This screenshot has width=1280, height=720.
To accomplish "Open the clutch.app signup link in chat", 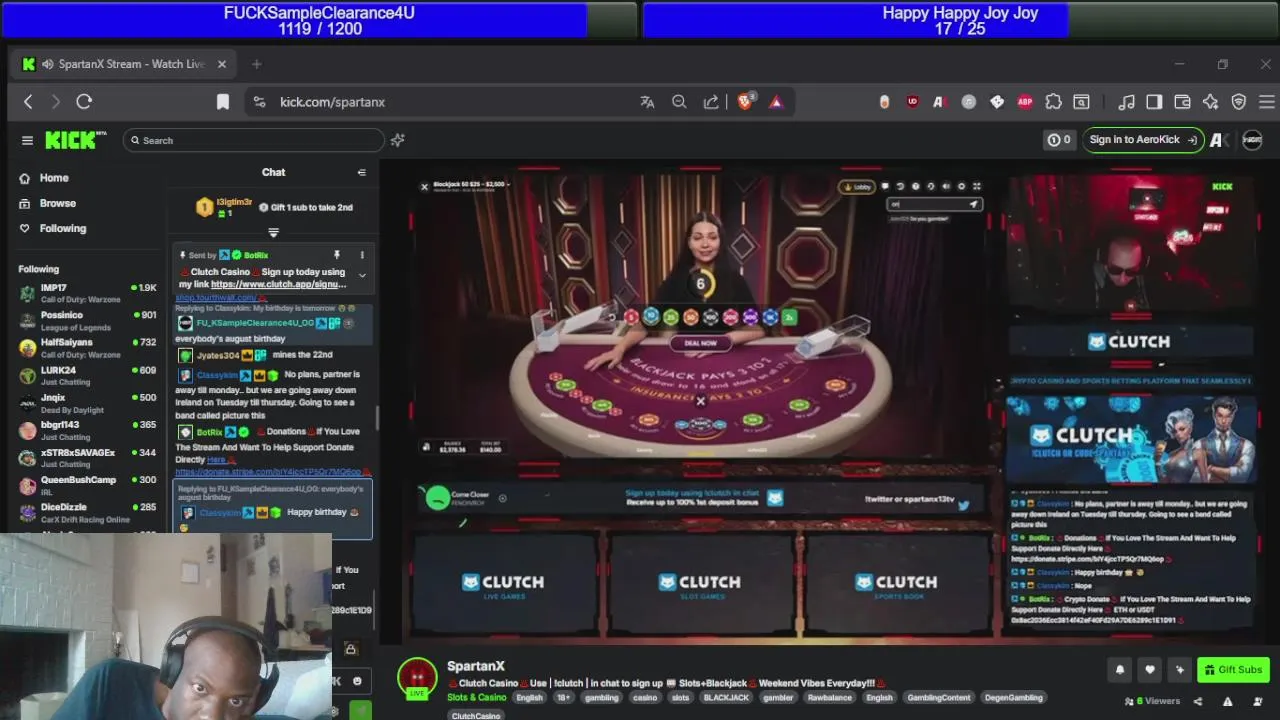I will tap(278, 284).
